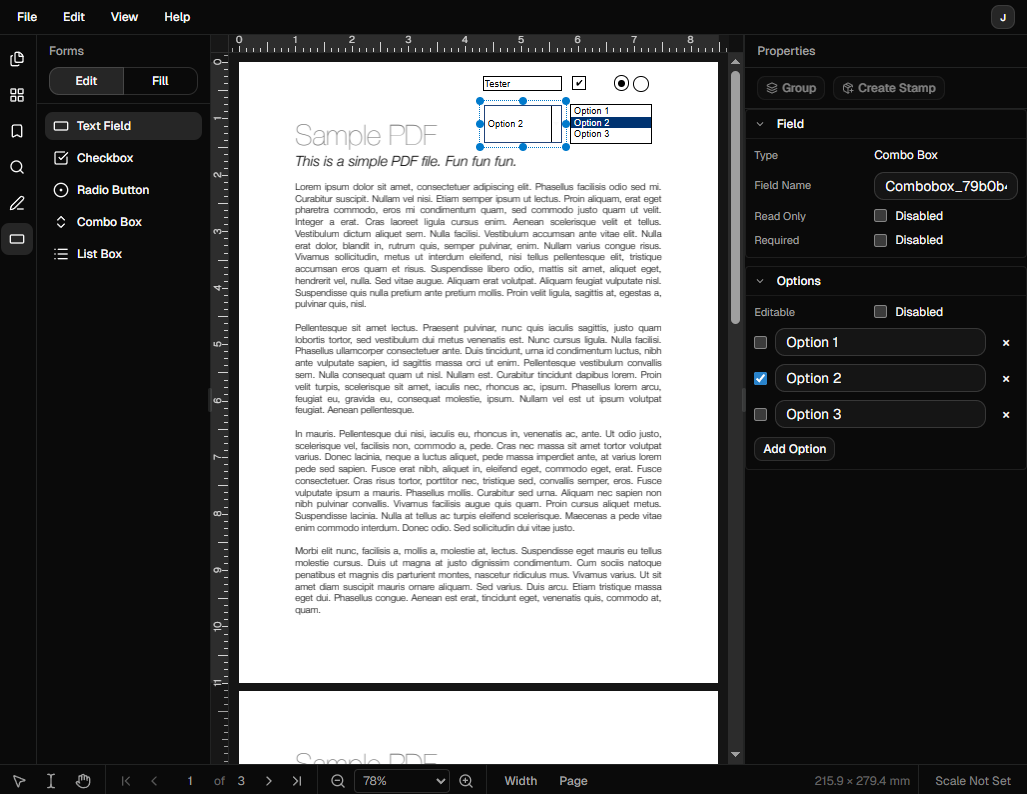Select the filled radio button on the page
The image size is (1027, 794).
click(x=621, y=84)
